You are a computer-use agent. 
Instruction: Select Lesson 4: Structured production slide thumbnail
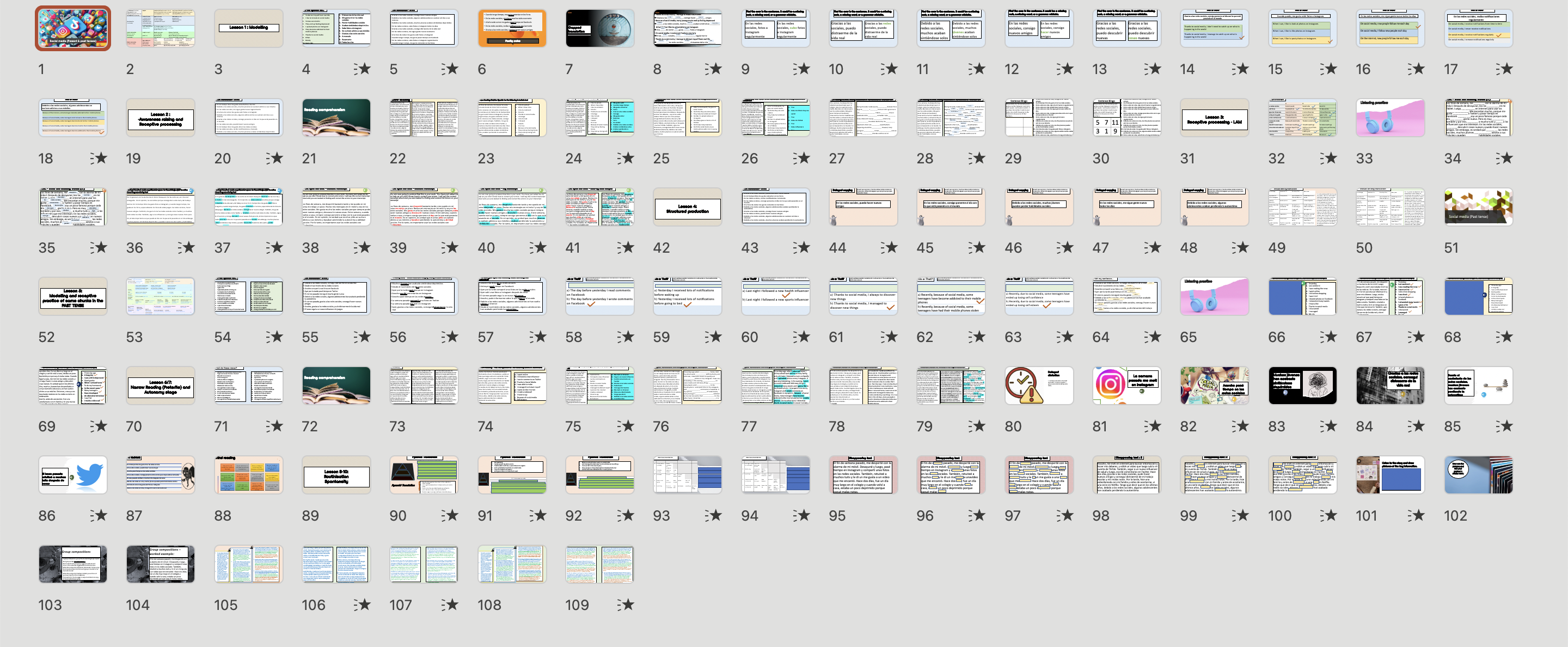(x=687, y=207)
